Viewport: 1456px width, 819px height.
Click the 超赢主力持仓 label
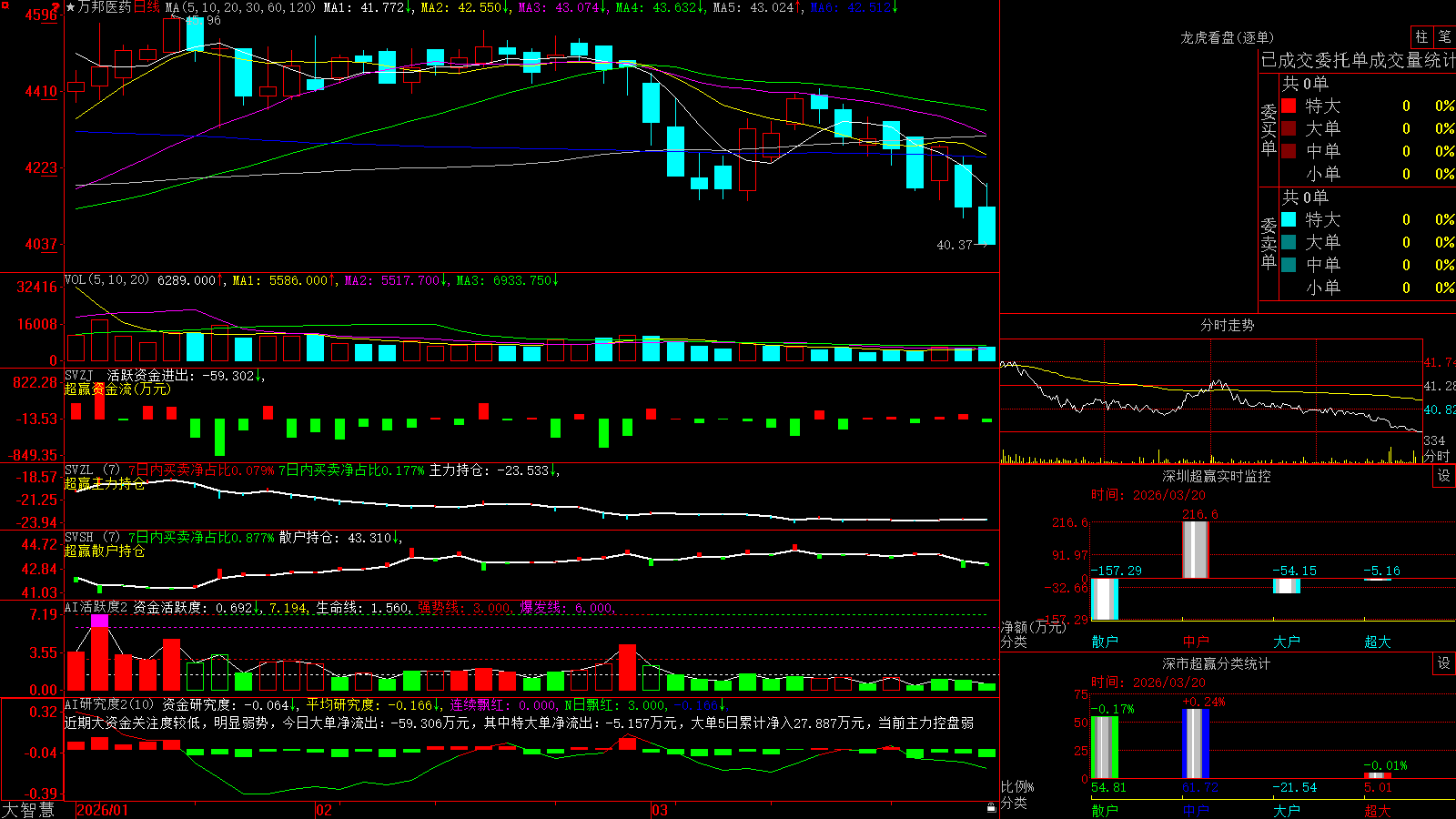(105, 483)
